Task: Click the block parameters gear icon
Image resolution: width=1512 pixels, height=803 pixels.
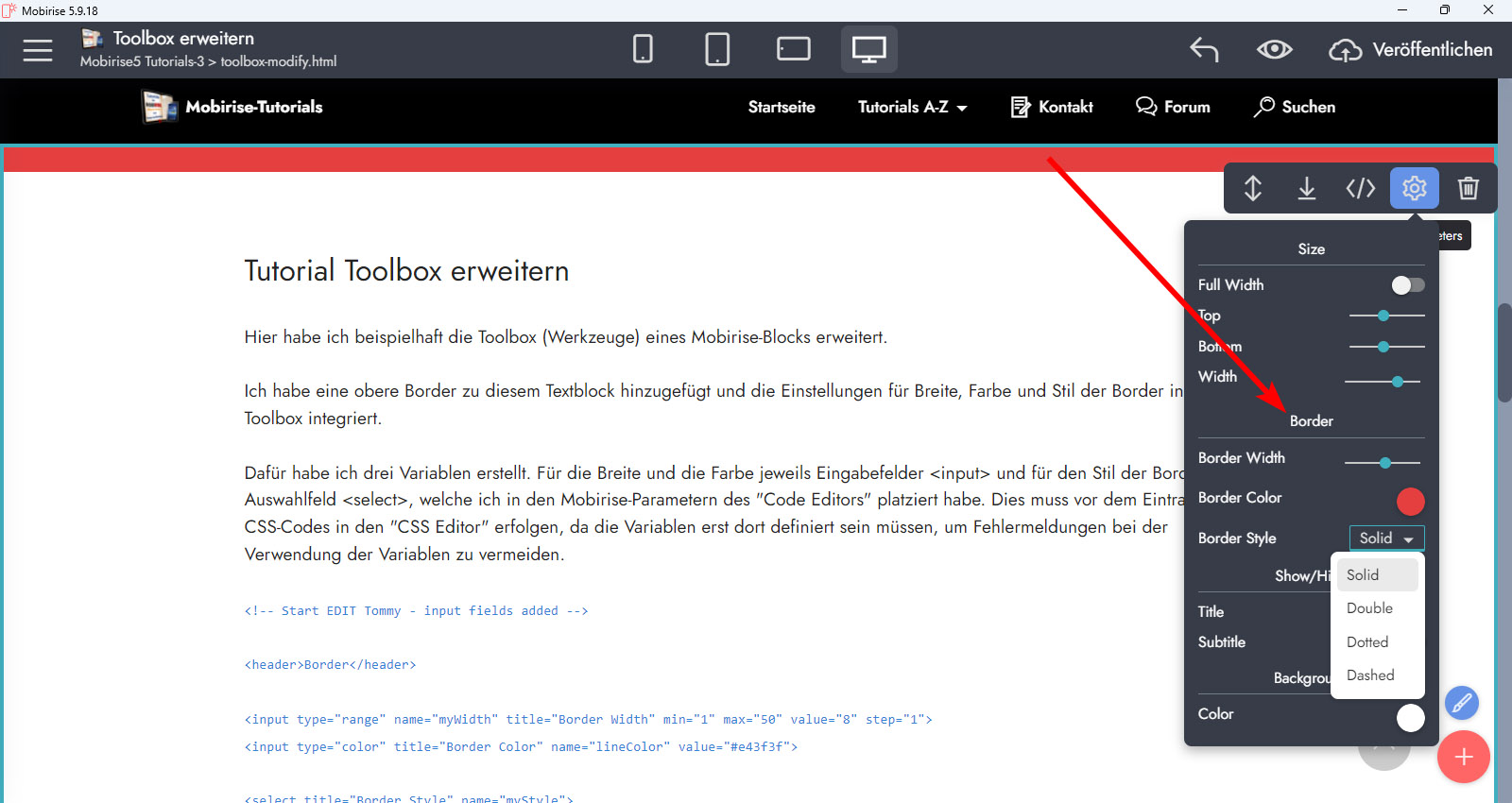Action: 1415,188
